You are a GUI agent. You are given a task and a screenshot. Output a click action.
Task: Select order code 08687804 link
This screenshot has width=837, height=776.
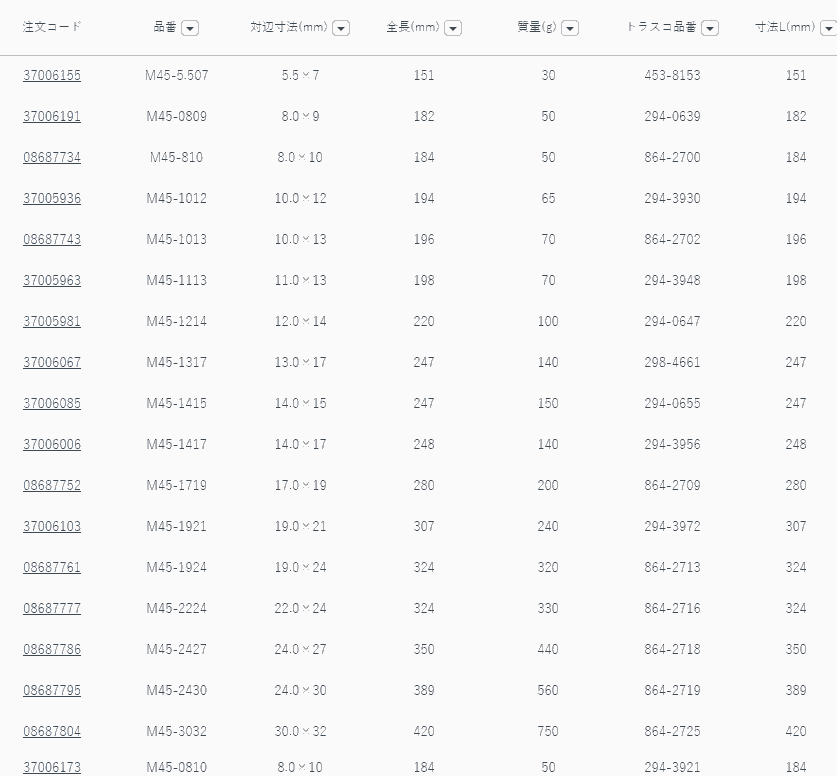point(52,731)
